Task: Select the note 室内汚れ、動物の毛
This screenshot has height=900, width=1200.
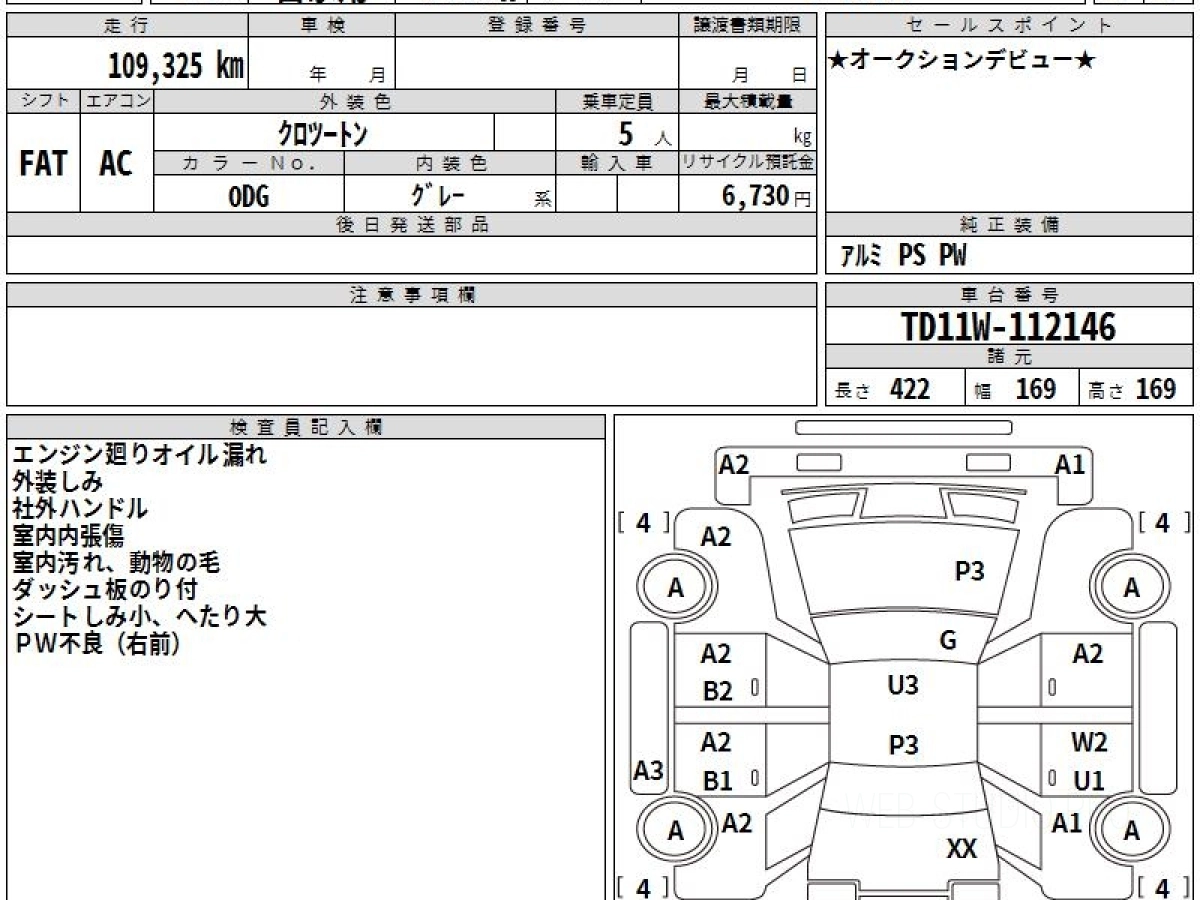Action: click(x=116, y=563)
